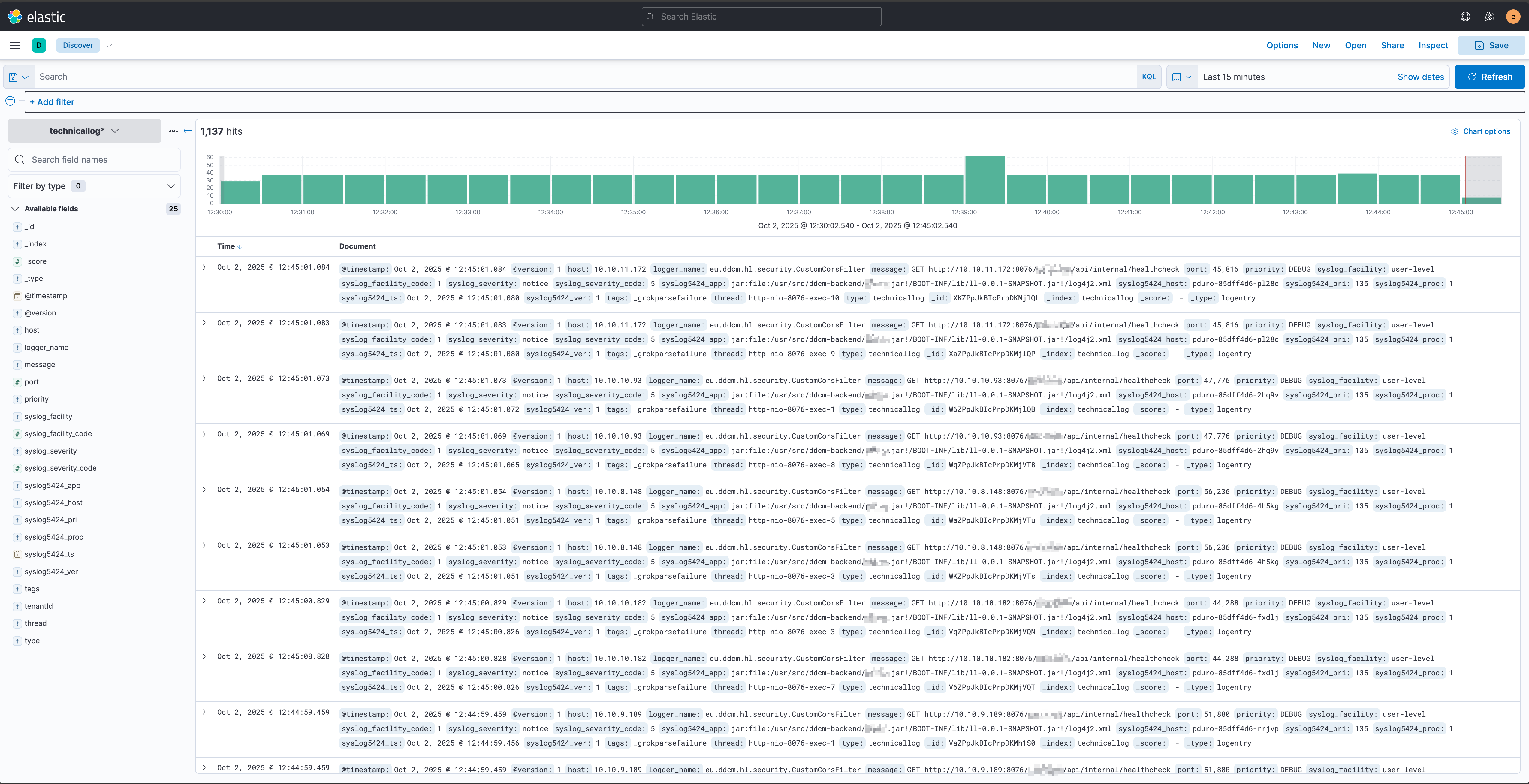Select the syslog_facility field
The image size is (1529, 784).
tap(48, 417)
